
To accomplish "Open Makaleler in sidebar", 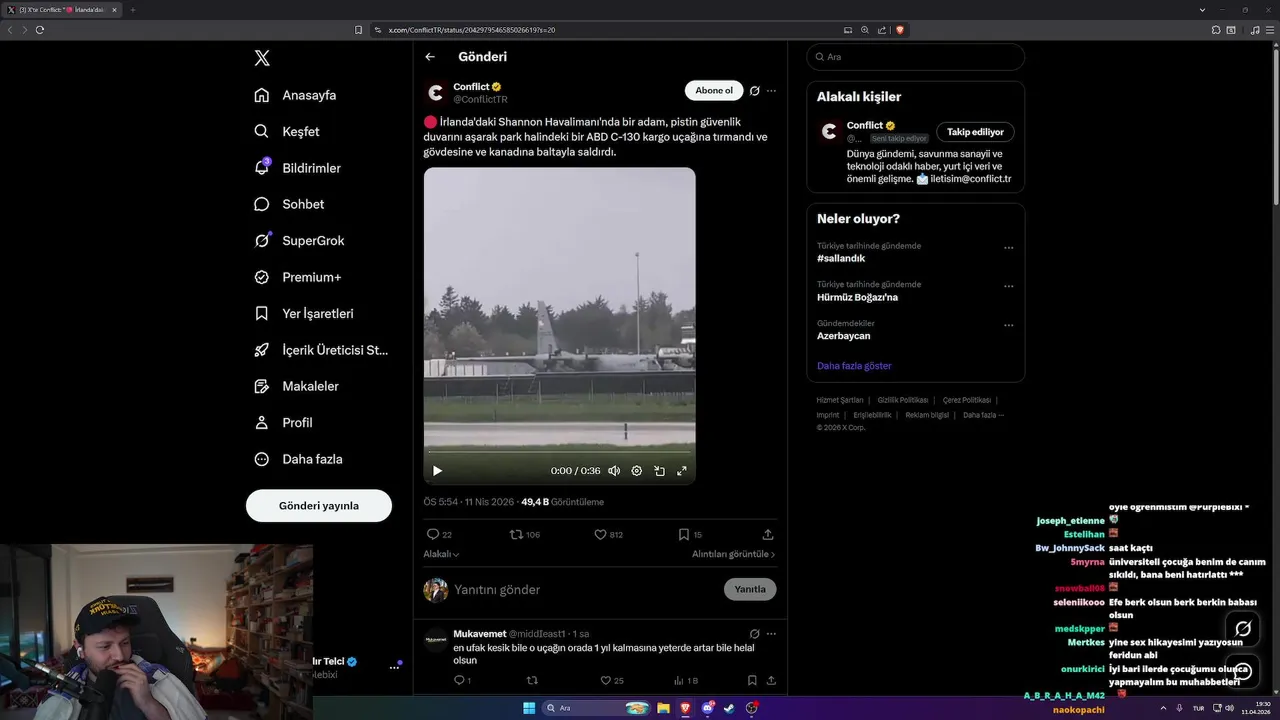I will coord(296,386).
